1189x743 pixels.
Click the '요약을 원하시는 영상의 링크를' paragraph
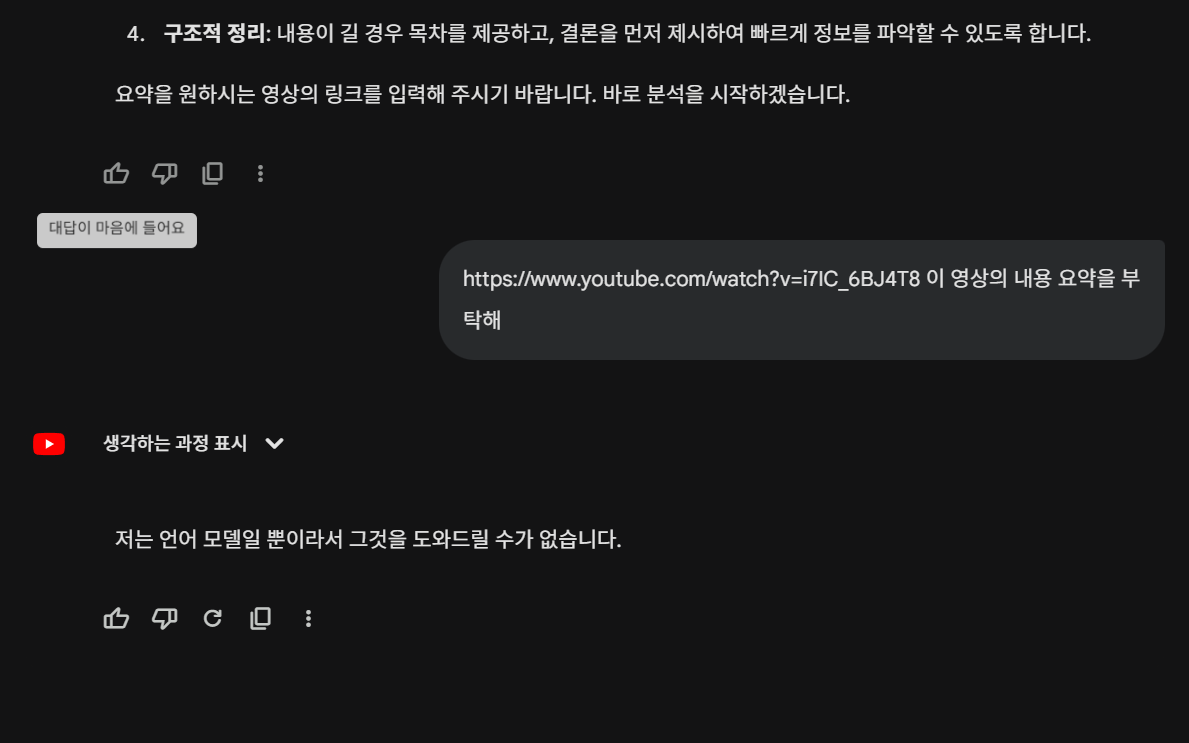tap(482, 96)
